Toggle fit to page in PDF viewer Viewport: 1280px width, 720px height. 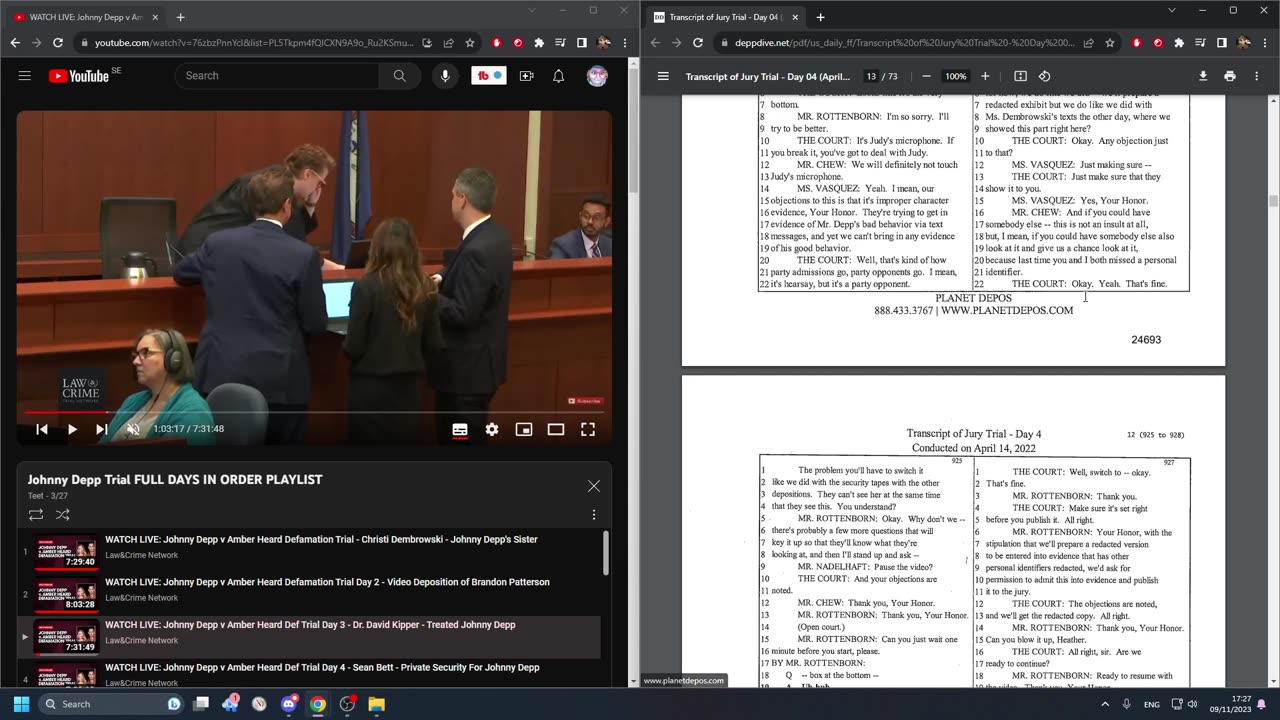click(x=1020, y=76)
